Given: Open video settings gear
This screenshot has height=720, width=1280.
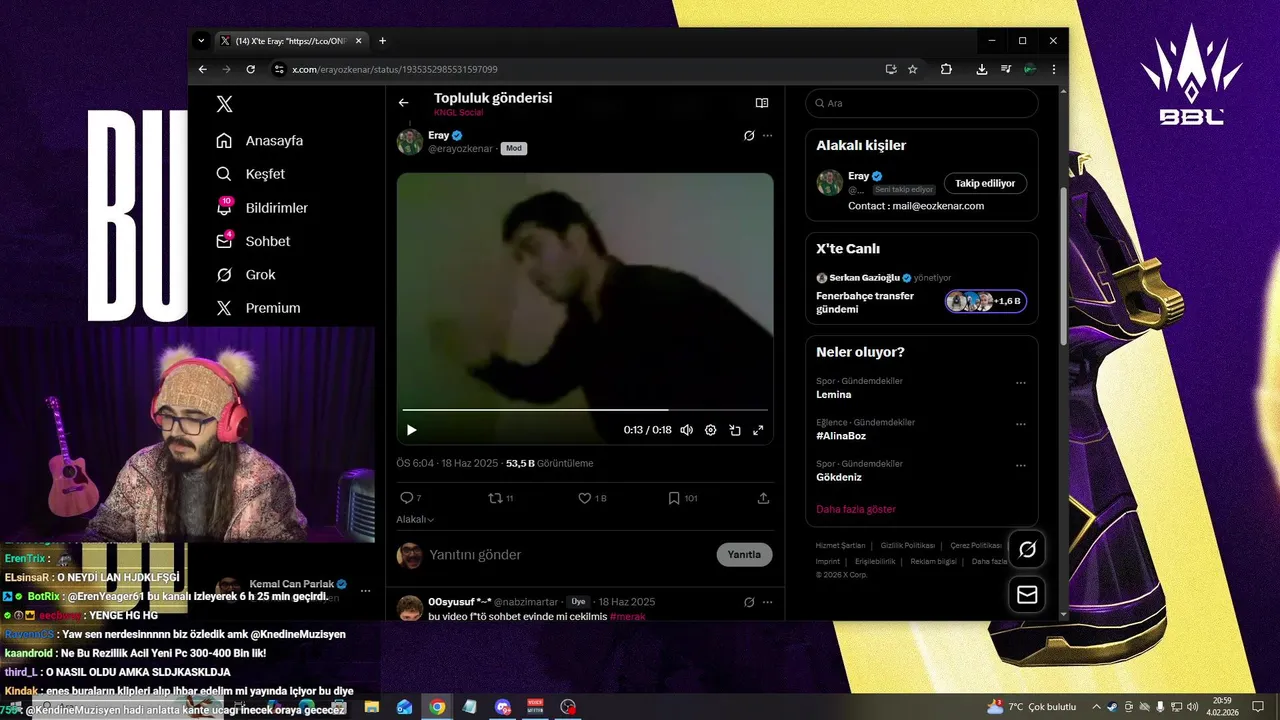Looking at the screenshot, I should point(711,430).
